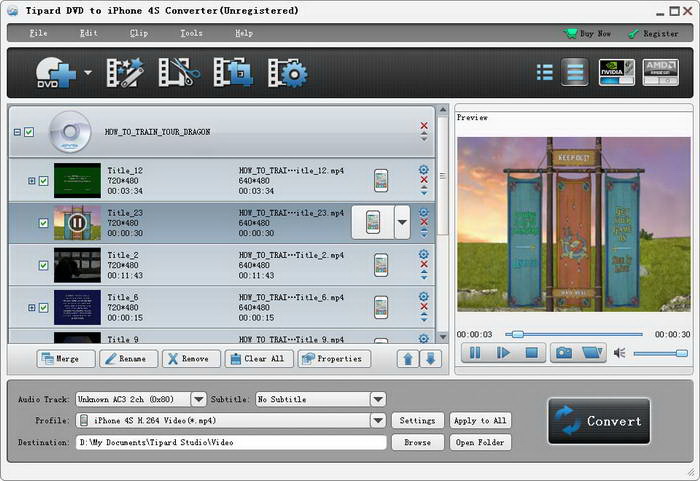Expand the Title_6 row
Screen dimensions: 700x481
coord(32,308)
